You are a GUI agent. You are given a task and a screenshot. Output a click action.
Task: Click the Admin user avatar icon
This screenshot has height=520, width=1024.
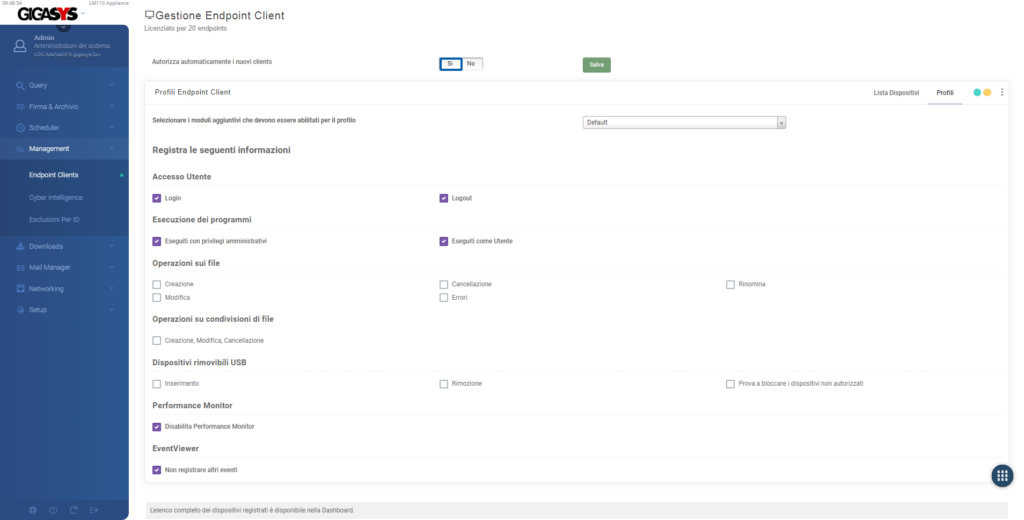tap(20, 45)
